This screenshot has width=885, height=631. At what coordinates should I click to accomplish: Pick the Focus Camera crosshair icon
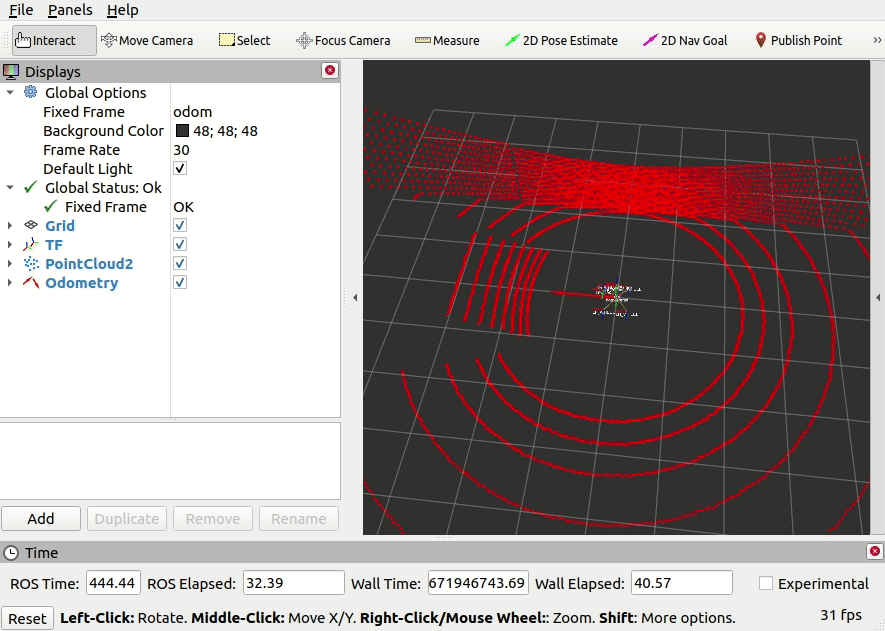[x=304, y=40]
